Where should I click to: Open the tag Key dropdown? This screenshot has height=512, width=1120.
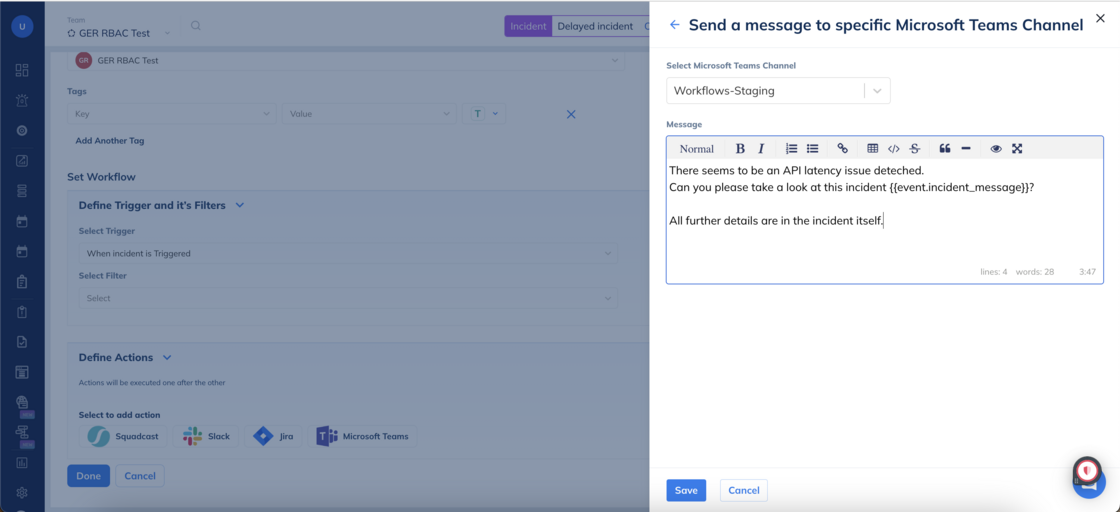pyautogui.click(x=171, y=114)
